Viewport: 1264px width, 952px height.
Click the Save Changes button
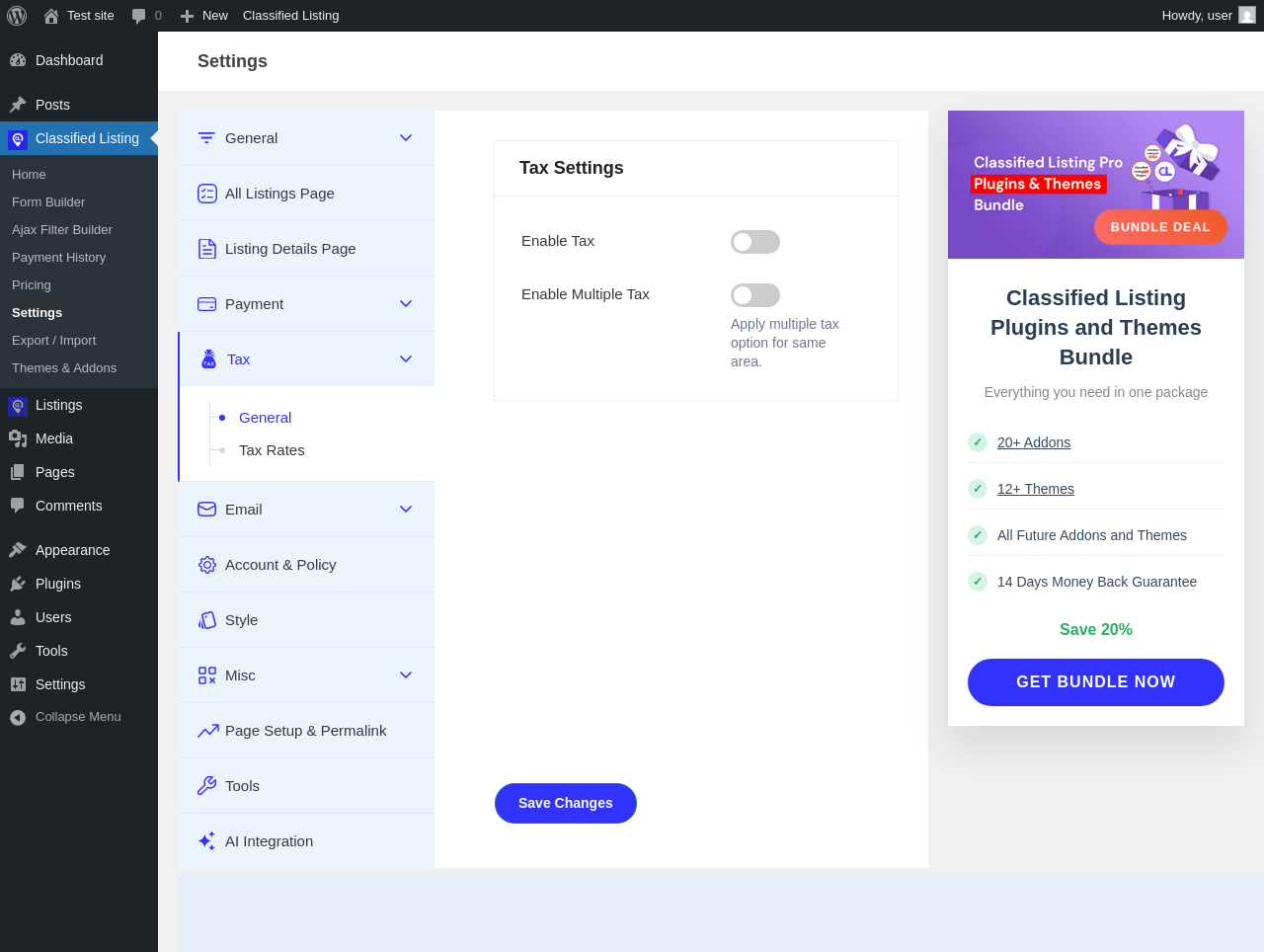[x=566, y=803]
